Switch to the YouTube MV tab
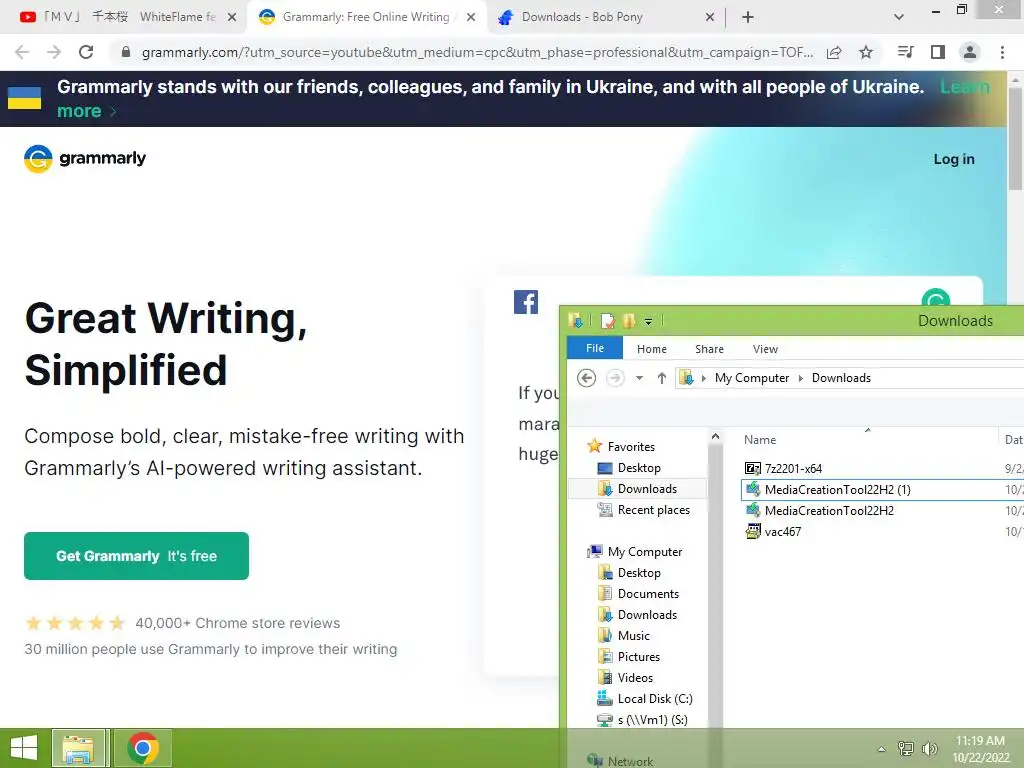The height and width of the screenshot is (768, 1024). coord(122,17)
